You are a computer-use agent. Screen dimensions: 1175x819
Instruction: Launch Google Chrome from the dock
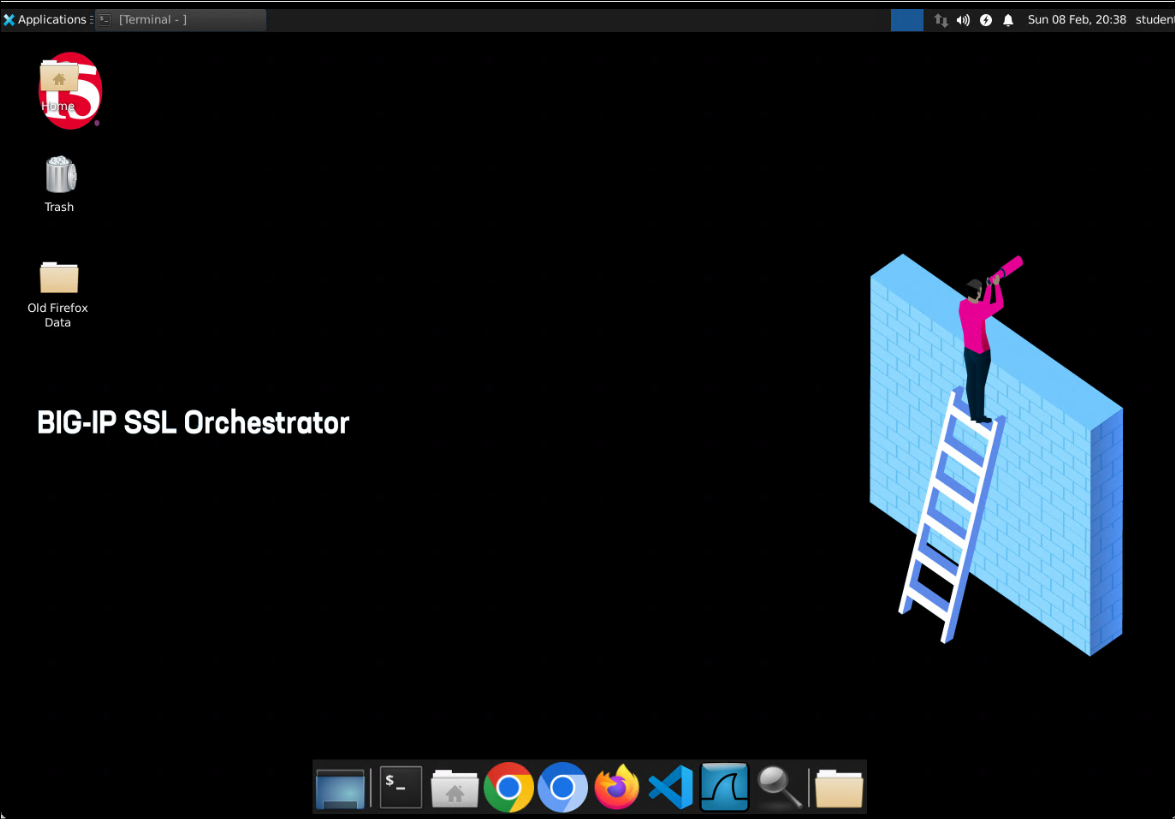[x=509, y=788]
